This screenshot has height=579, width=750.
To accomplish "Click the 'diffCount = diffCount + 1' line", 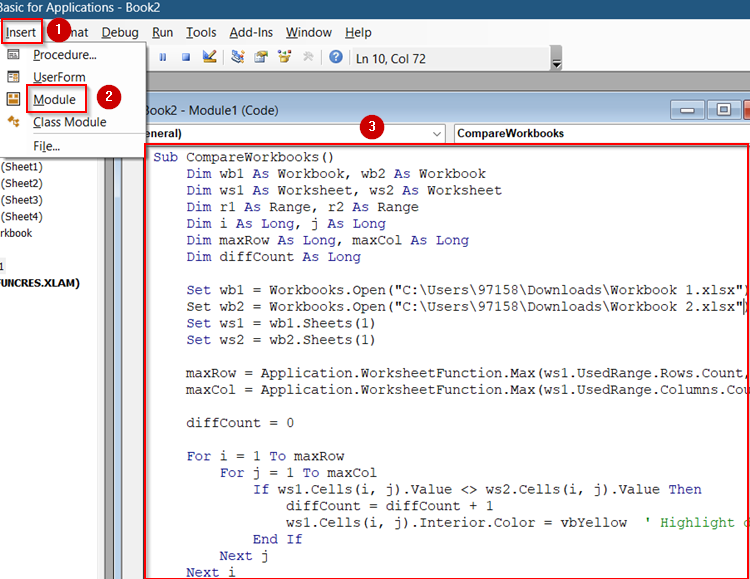I will coord(390,506).
